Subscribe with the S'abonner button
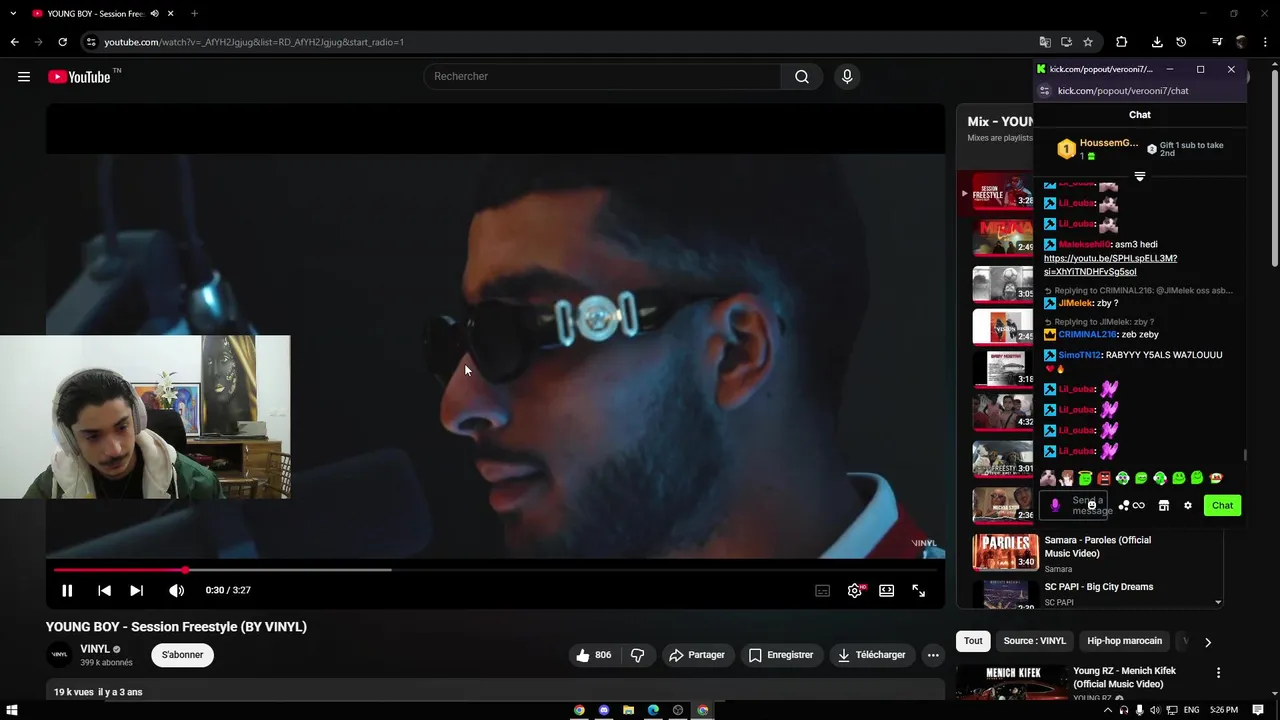 tap(182, 655)
